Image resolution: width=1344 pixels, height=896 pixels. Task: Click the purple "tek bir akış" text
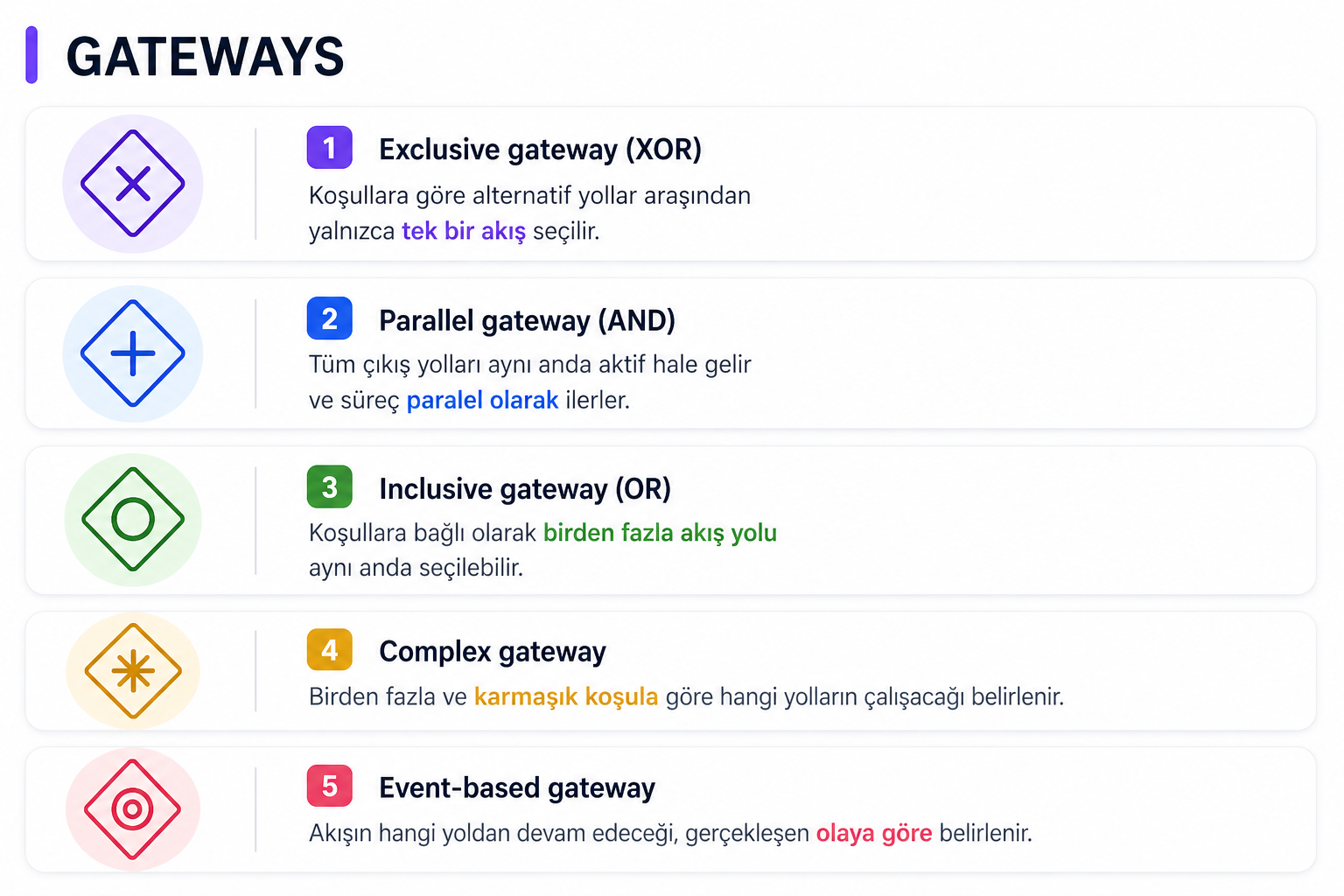(x=463, y=231)
